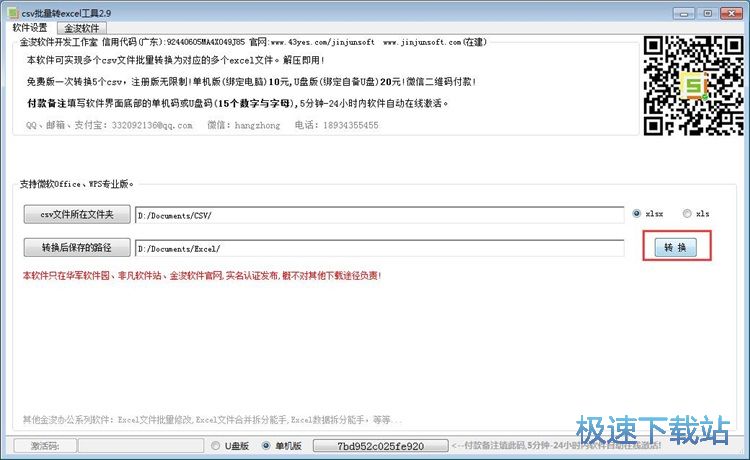This screenshot has width=750, height=460.
Task: Click the 支持微软Office、WPS专业版 group label
Action: coord(77,184)
